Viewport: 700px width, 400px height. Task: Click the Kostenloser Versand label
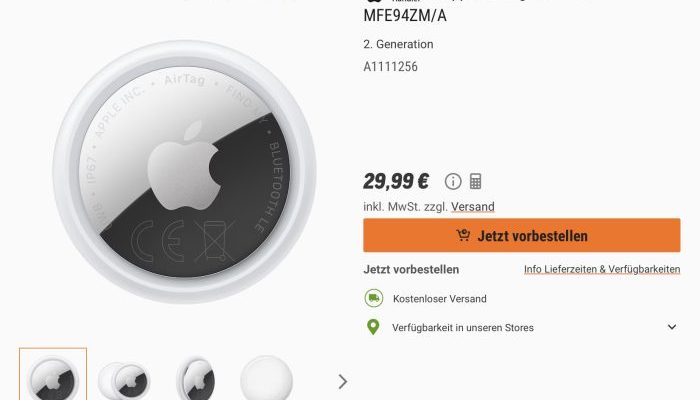pos(439,299)
